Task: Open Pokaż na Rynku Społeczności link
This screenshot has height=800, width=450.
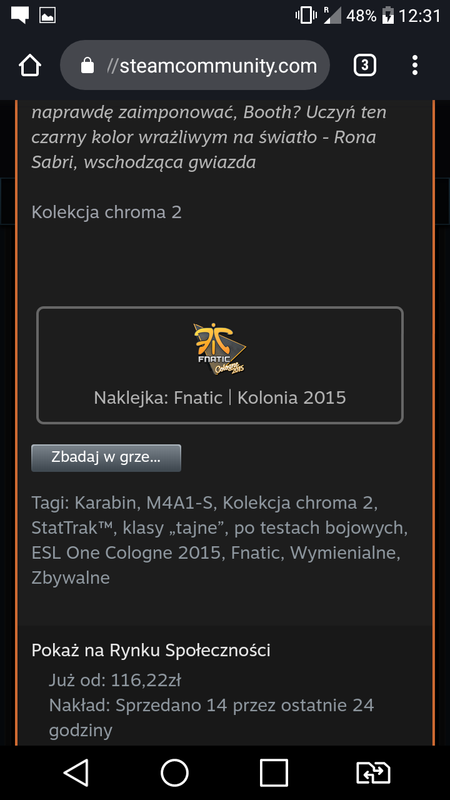Action: point(151,650)
